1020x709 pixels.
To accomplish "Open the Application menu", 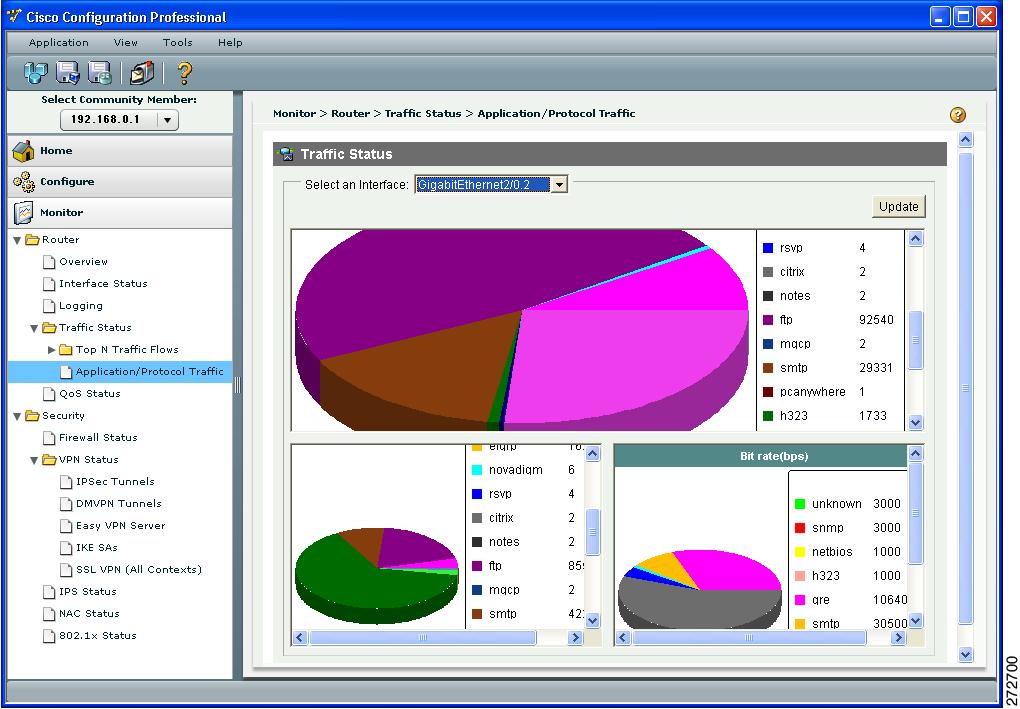I will (59, 42).
